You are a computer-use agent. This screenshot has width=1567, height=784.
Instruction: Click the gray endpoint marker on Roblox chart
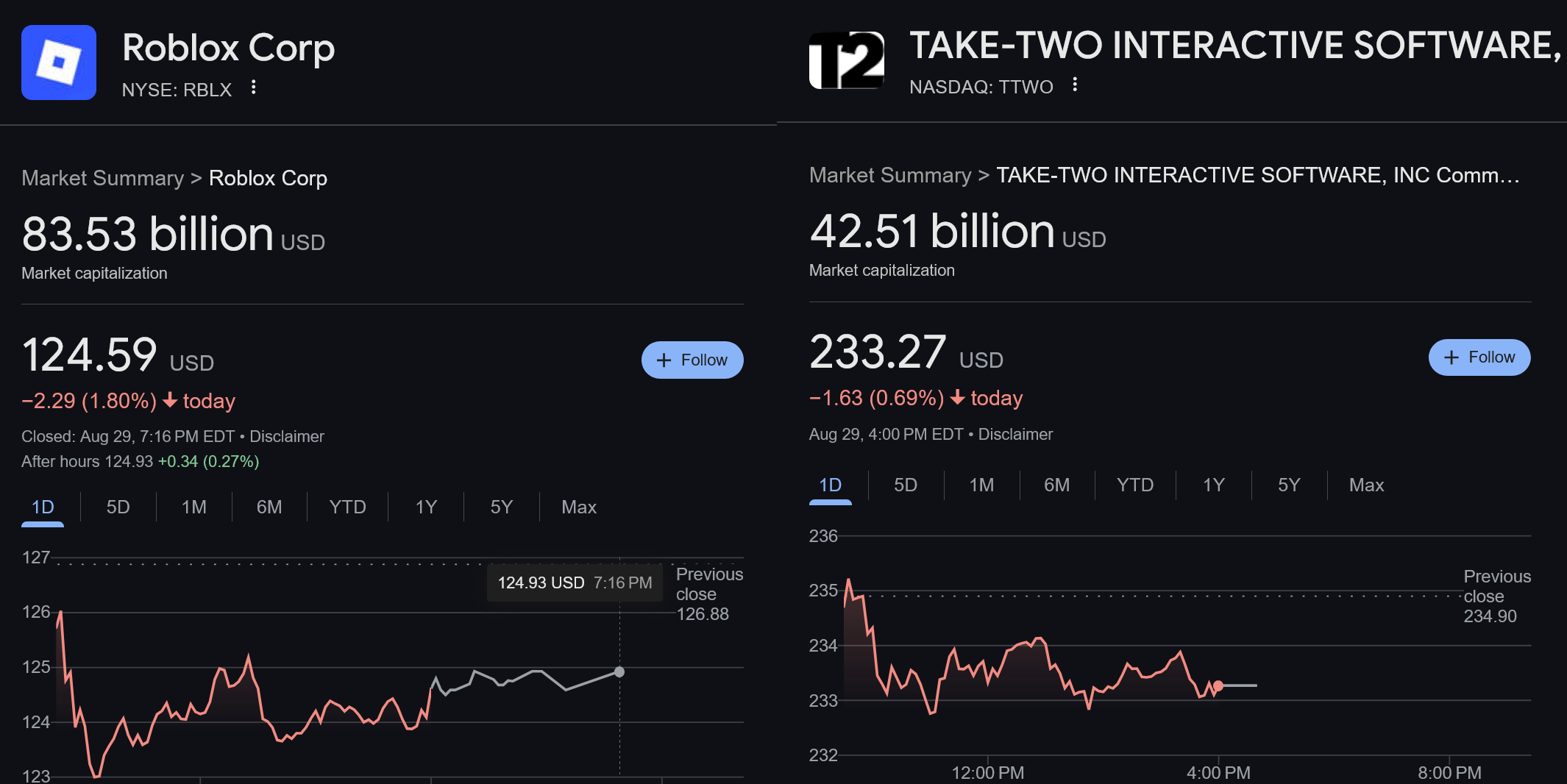point(619,671)
